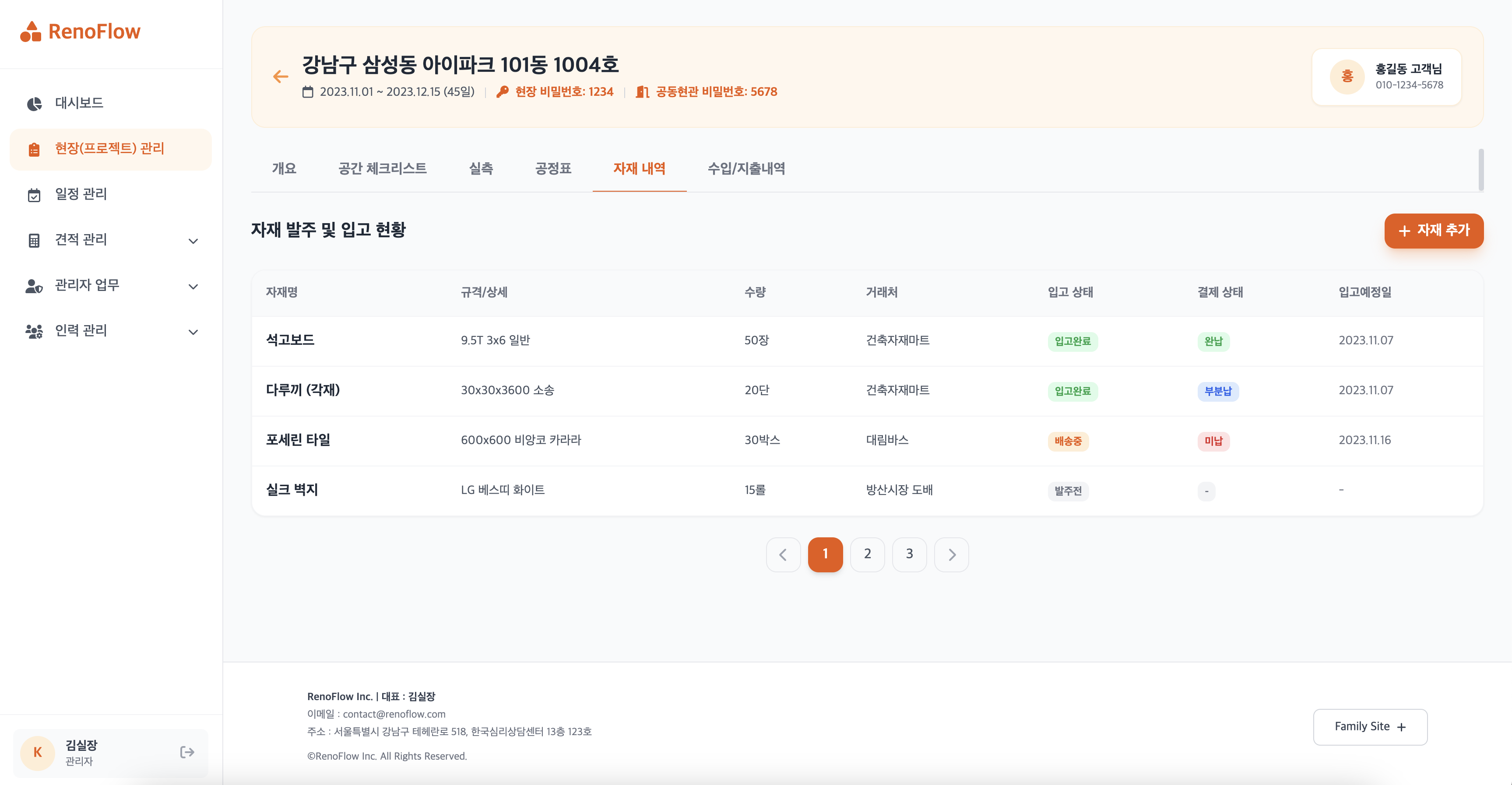Click the RenoFlow logo
Viewport: 1512px width, 785px height.
point(81,32)
